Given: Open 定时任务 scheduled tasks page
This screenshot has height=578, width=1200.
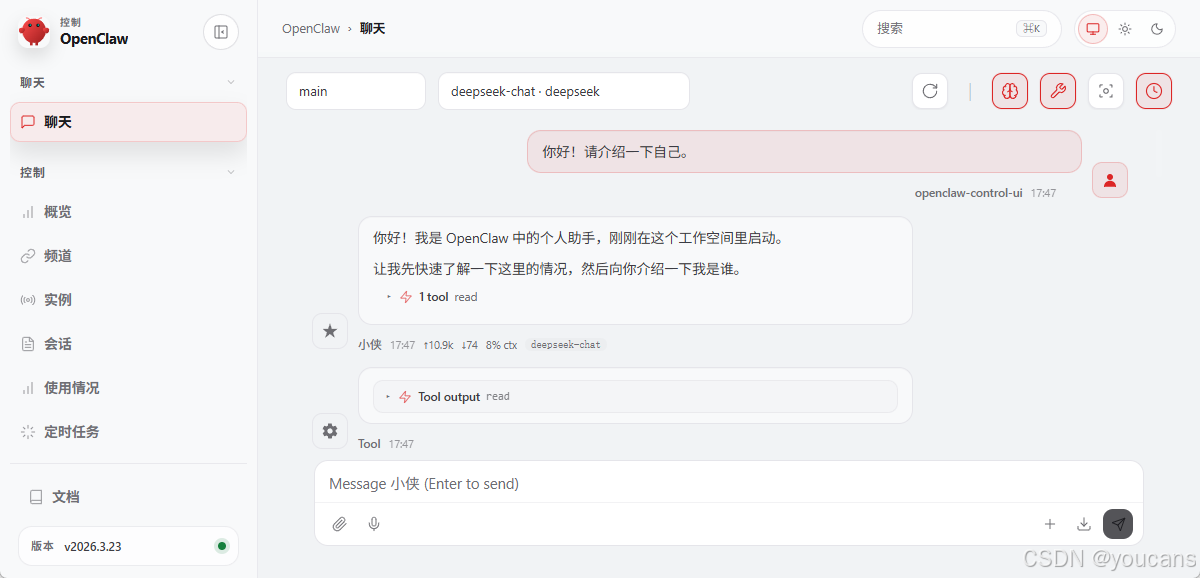Looking at the screenshot, I should pyautogui.click(x=128, y=432).
